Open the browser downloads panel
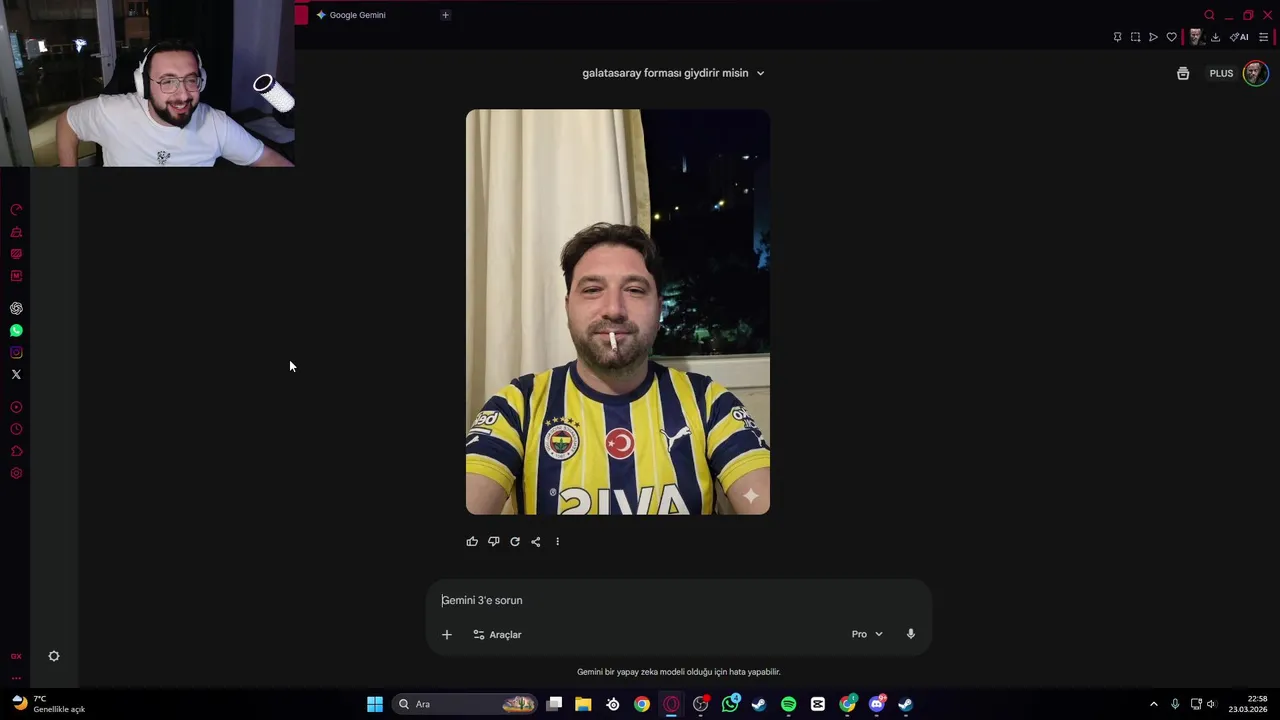 [x=1215, y=37]
